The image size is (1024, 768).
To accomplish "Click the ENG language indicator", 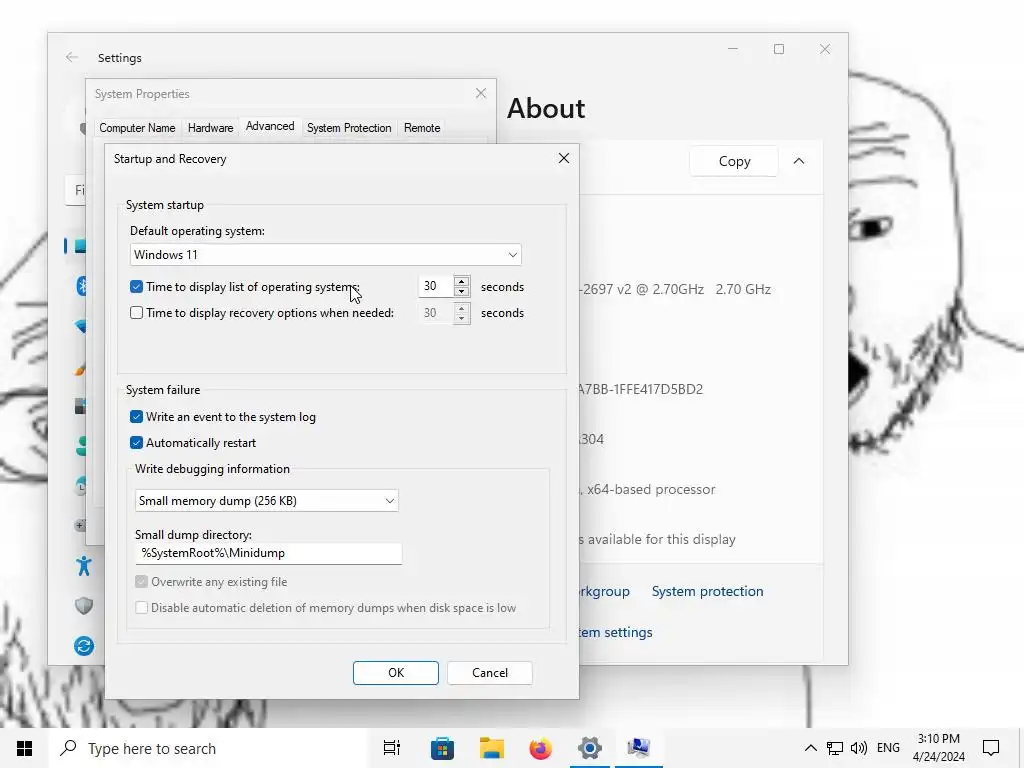I will point(888,748).
